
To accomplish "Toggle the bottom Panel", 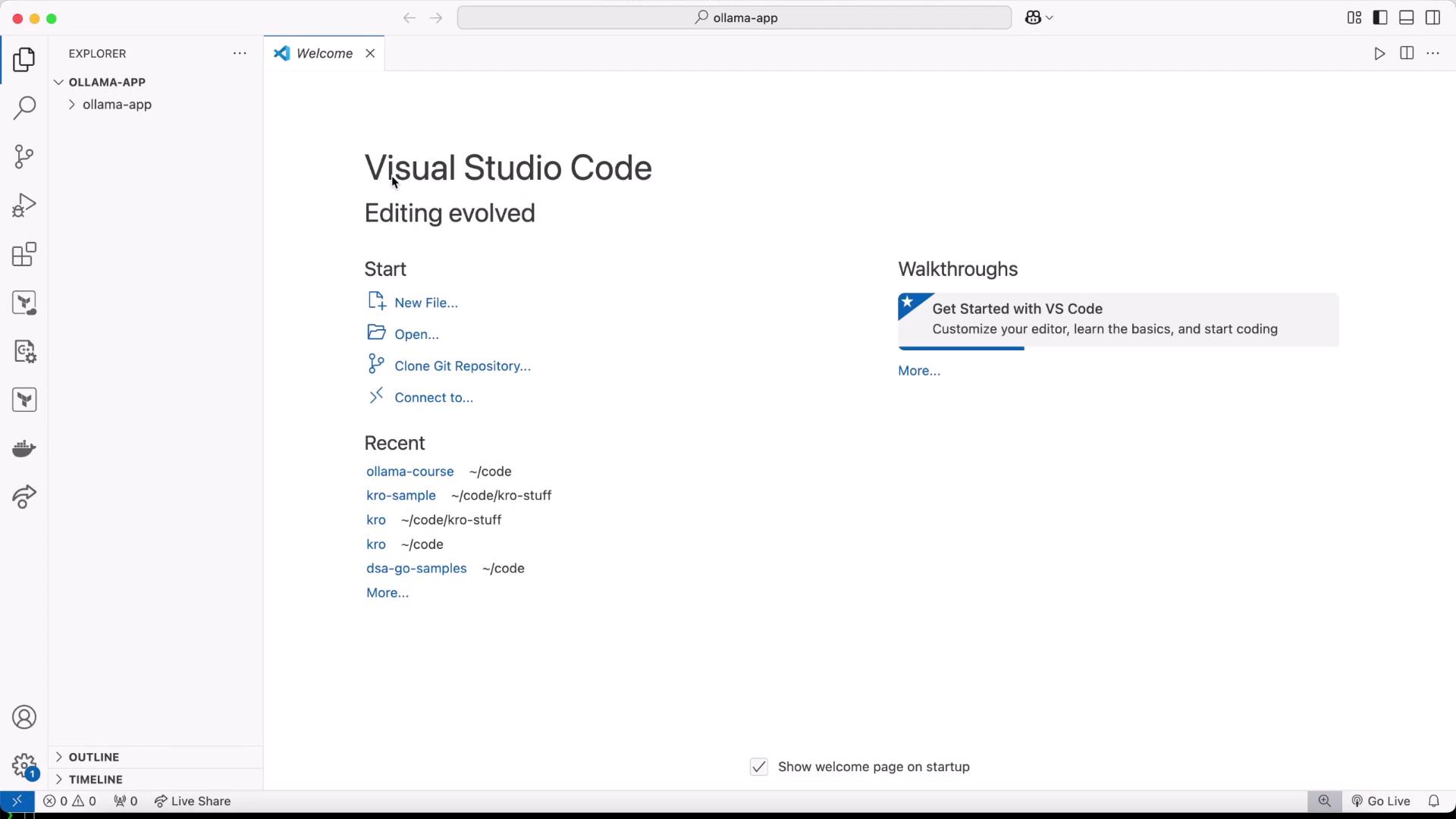I will point(1407,17).
